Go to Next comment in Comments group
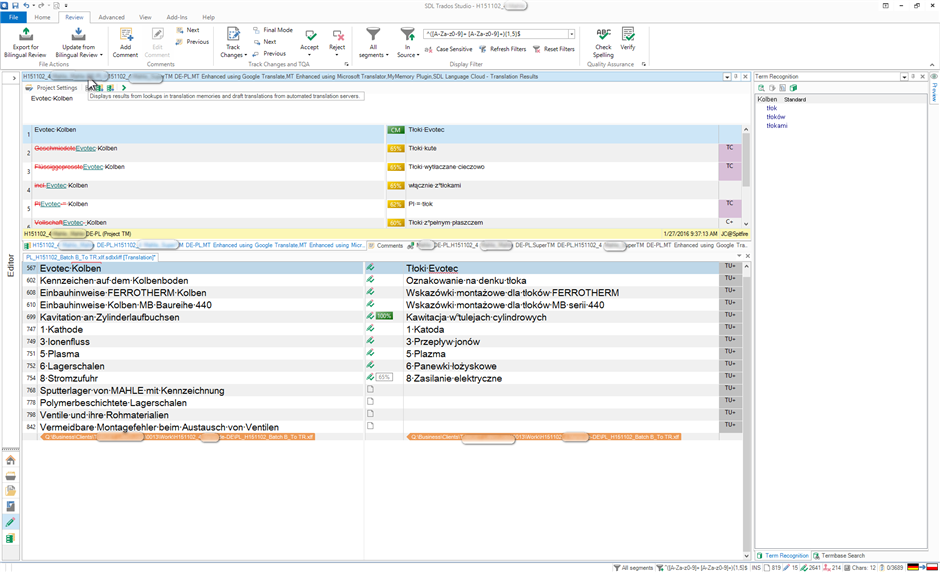The height and width of the screenshot is (572, 940). [x=188, y=30]
